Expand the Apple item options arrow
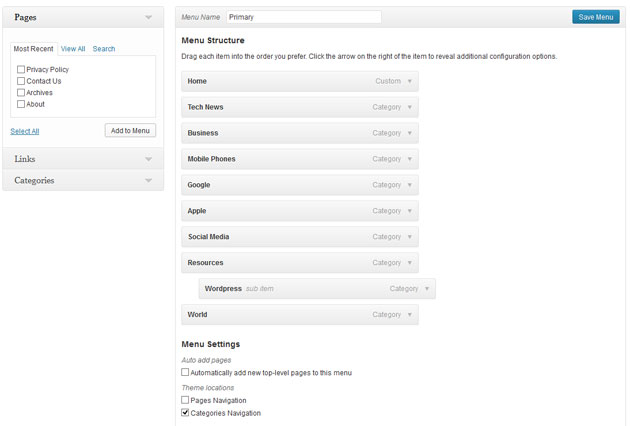Viewport: 630px width, 426px height. tap(410, 211)
